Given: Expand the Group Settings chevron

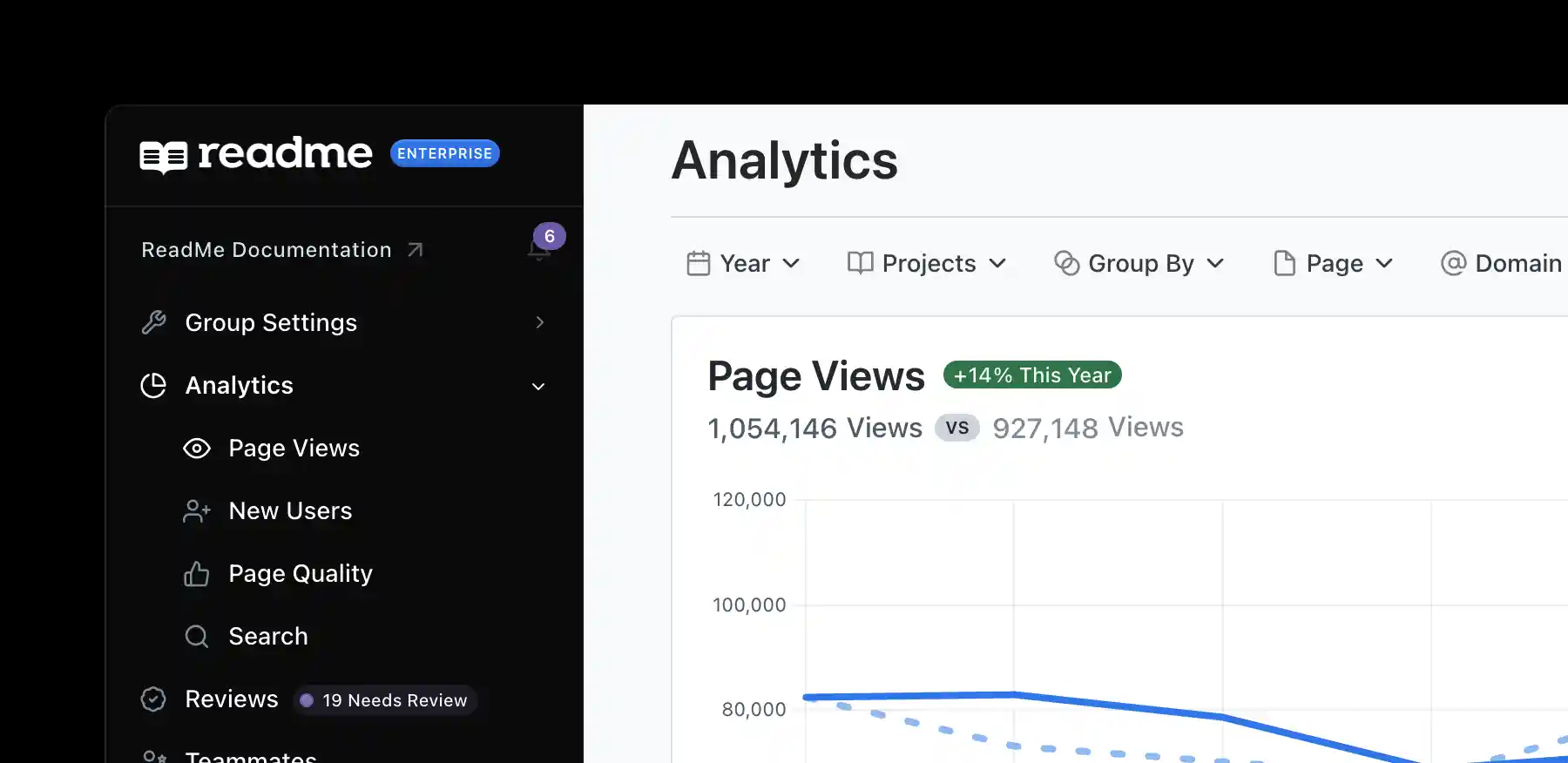Looking at the screenshot, I should [x=540, y=322].
